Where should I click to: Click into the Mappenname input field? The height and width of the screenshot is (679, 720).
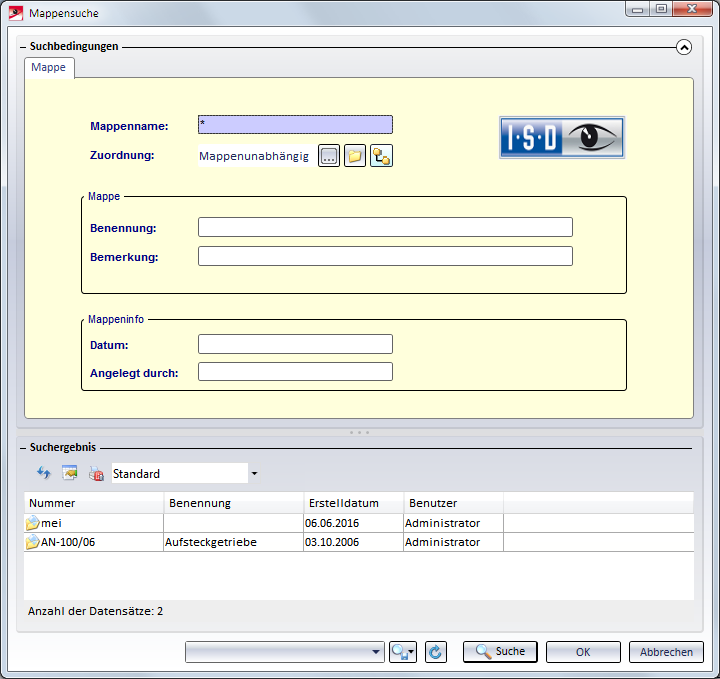(295, 125)
